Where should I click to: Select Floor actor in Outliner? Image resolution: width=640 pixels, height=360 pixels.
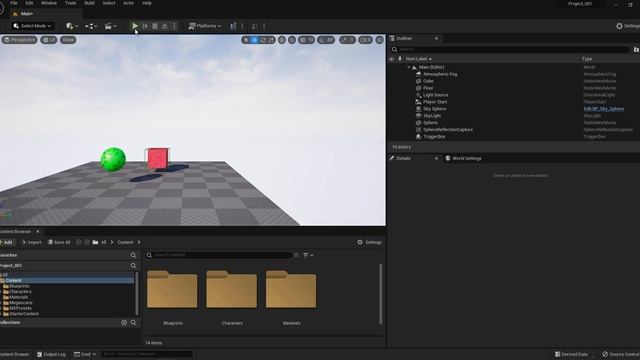pos(428,88)
